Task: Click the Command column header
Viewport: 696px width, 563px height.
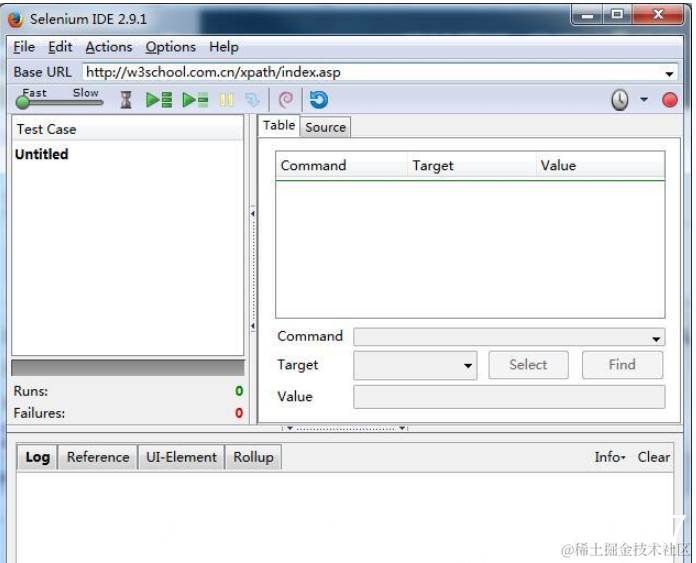Action: click(x=341, y=166)
